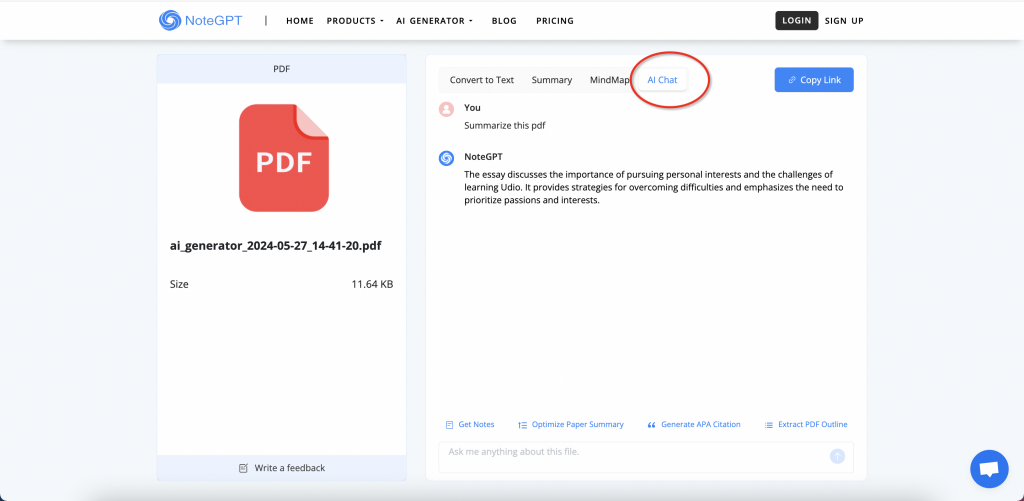The width and height of the screenshot is (1024, 501).
Task: Click the NoteGPT avatar in chat
Action: pyautogui.click(x=447, y=158)
